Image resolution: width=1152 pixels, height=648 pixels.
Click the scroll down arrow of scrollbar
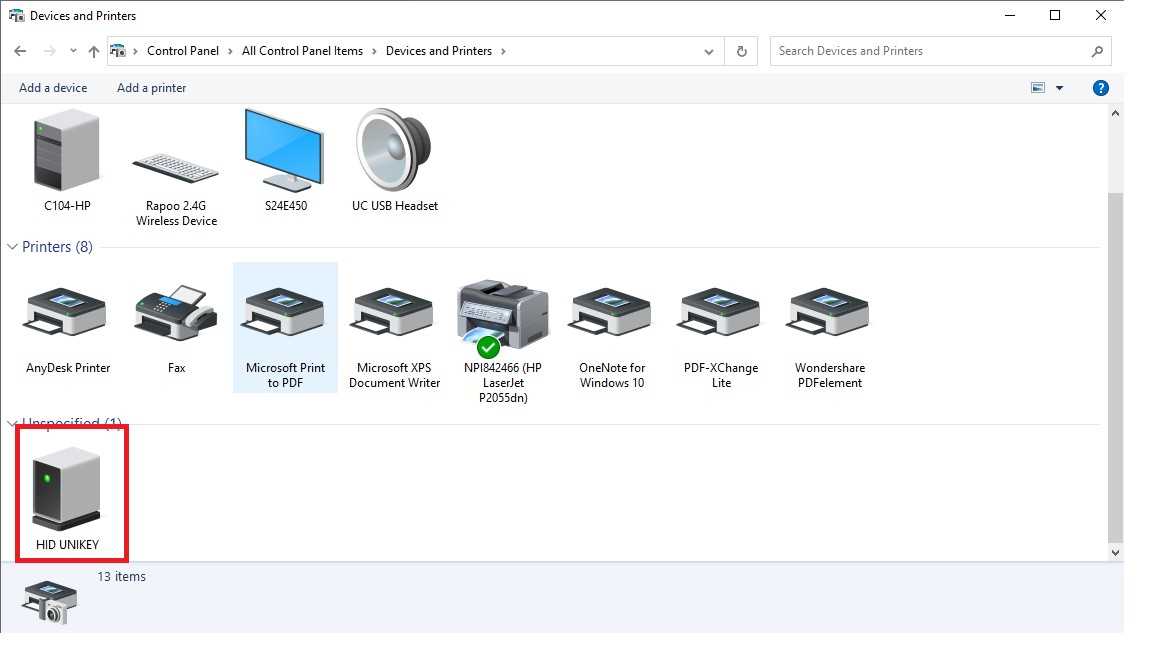(x=1115, y=552)
